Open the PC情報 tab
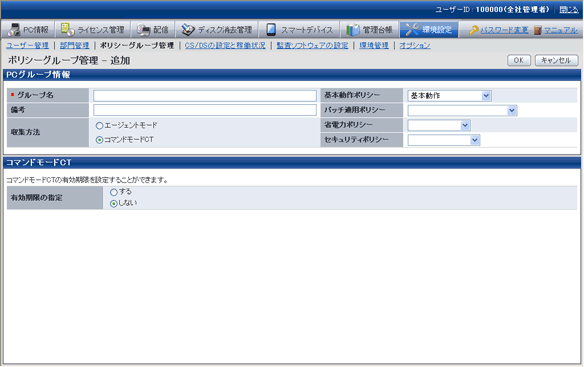The height and width of the screenshot is (367, 584). [x=28, y=29]
